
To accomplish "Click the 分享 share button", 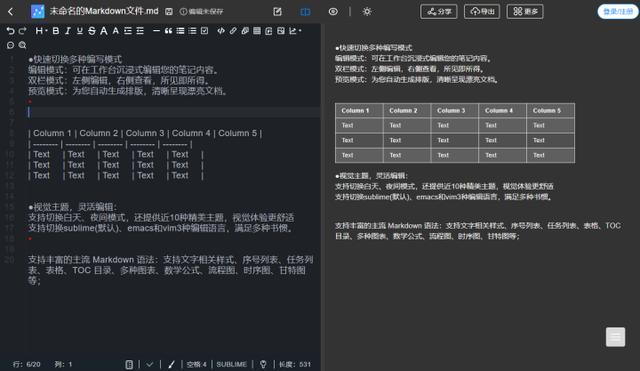I will [439, 11].
